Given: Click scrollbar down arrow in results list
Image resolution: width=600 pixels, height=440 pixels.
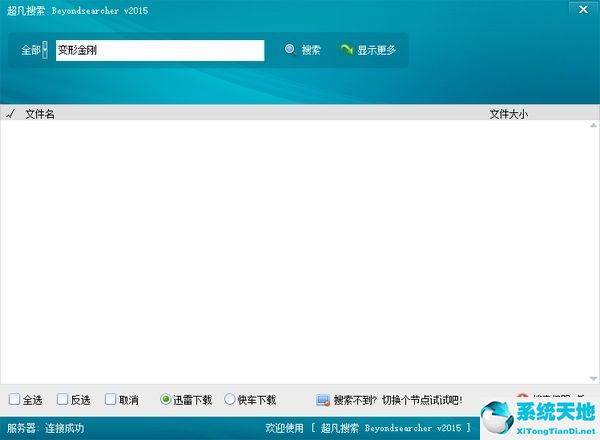Looking at the screenshot, I should pyautogui.click(x=593, y=379).
